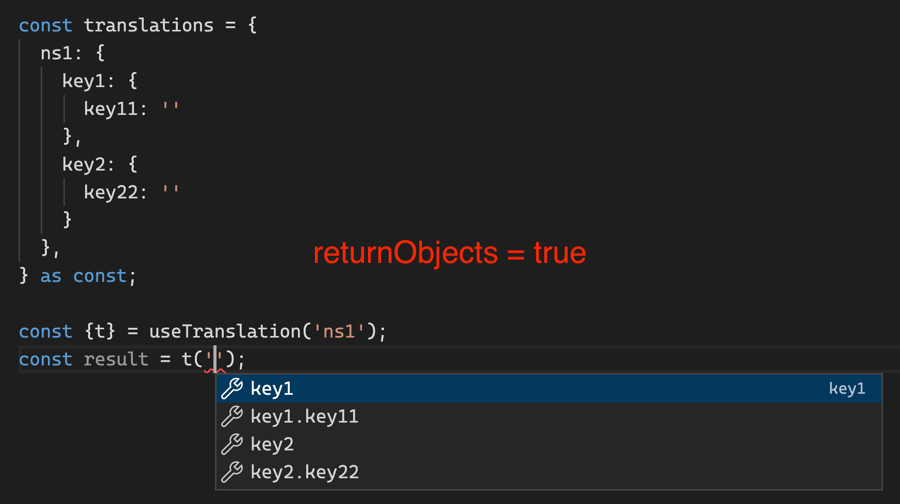The height and width of the screenshot is (504, 900).
Task: Choose the key2.key22 autocomplete suggestion label
Action: pos(304,472)
